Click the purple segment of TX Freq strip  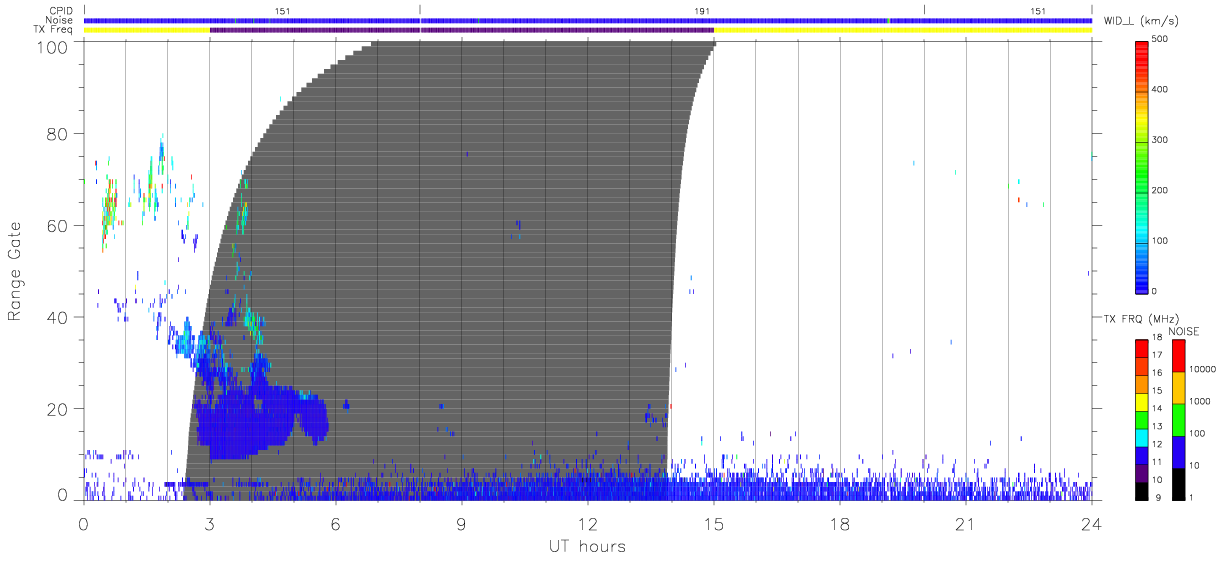pyautogui.click(x=462, y=30)
